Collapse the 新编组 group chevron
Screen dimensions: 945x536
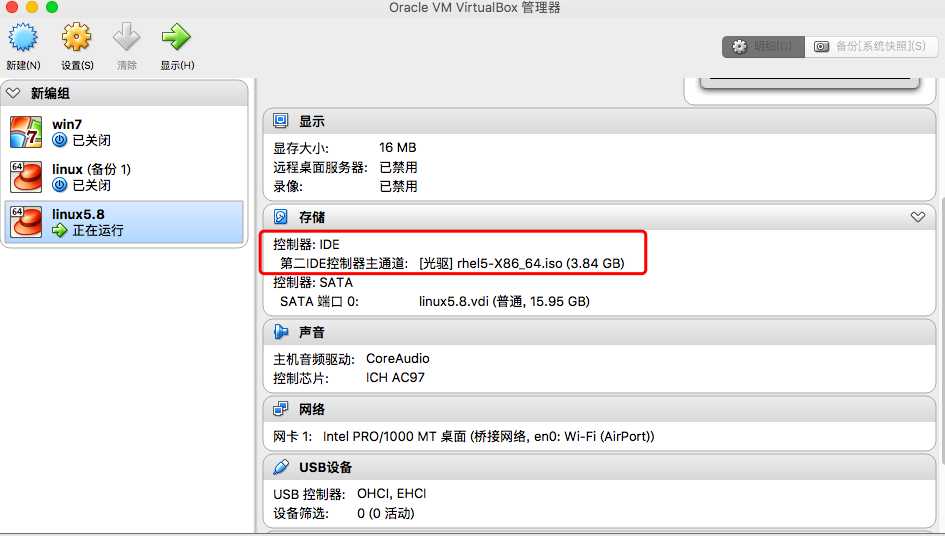pos(13,93)
